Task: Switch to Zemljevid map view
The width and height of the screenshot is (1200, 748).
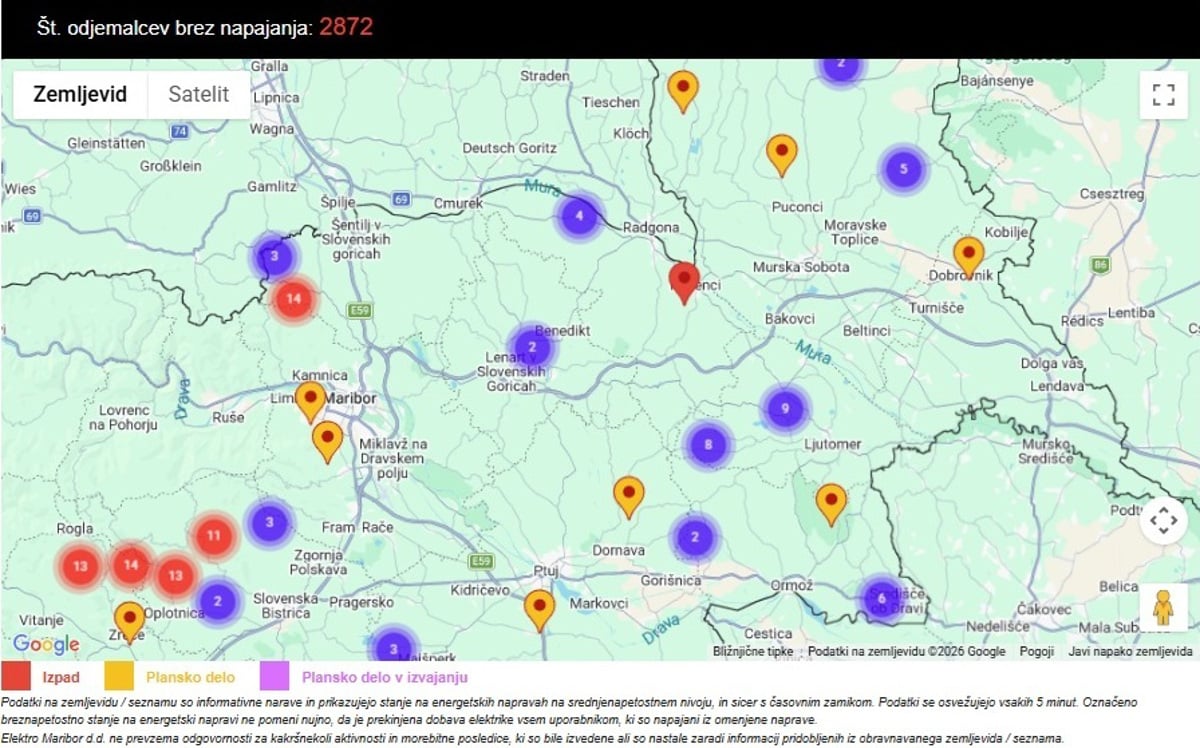Action: point(80,95)
